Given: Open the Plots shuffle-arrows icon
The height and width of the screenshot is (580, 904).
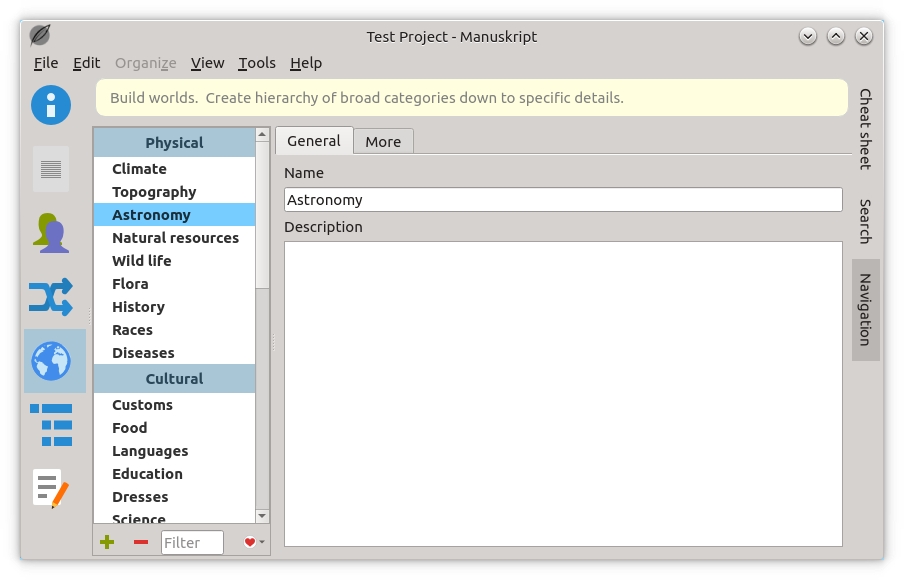Looking at the screenshot, I should [51, 297].
